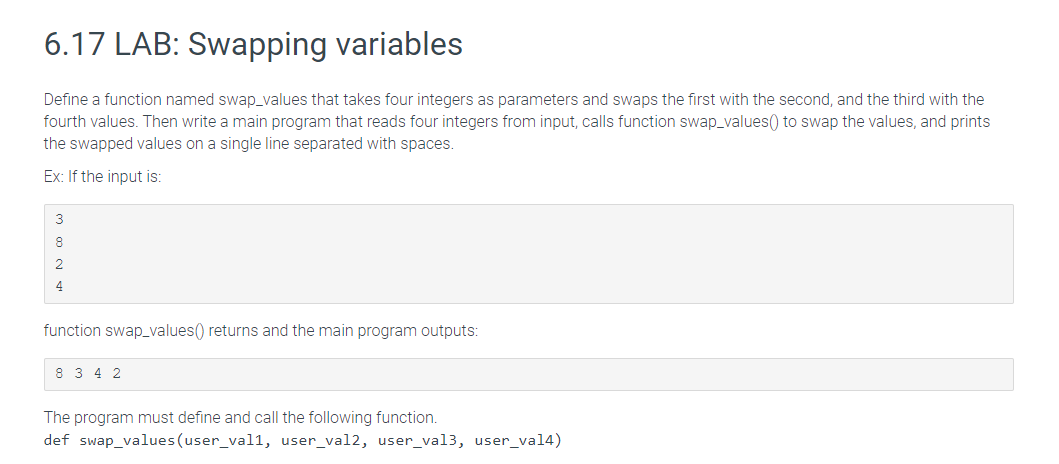Click the section number 6.17 in the title
Viewport: 1059px width, 464px height.
(74, 45)
